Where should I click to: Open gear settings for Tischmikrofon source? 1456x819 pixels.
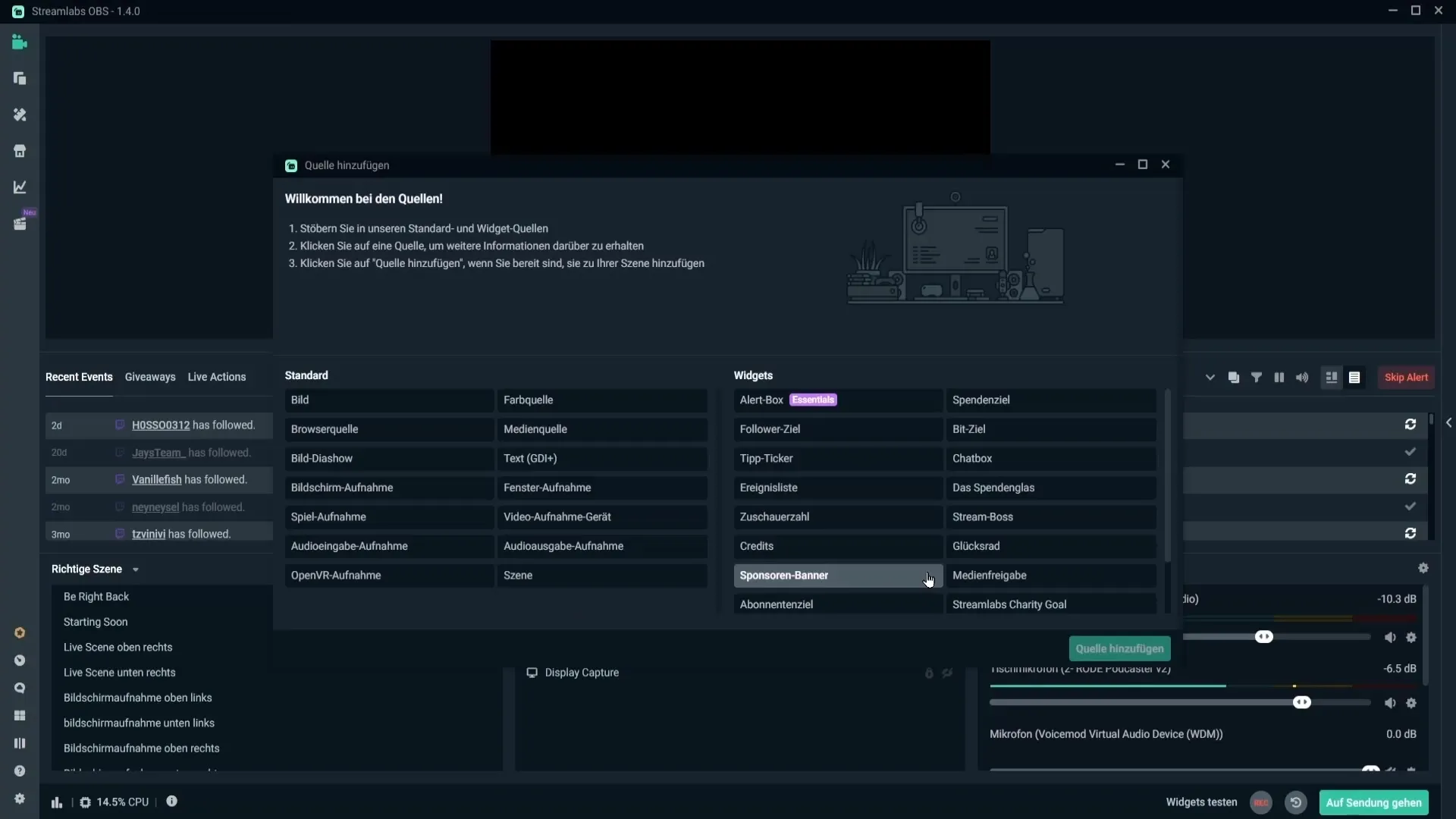coord(1411,703)
